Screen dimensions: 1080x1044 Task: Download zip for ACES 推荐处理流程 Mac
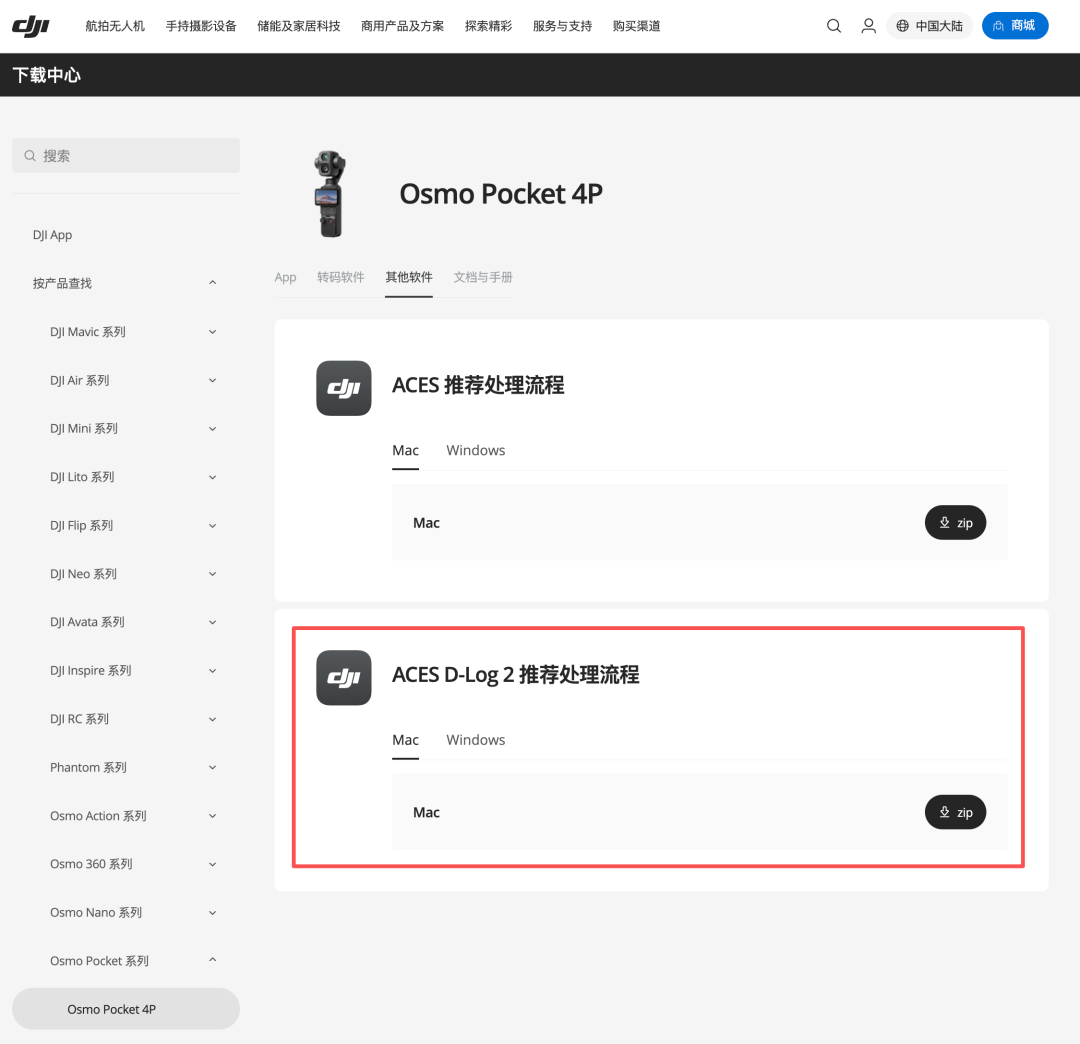(955, 523)
